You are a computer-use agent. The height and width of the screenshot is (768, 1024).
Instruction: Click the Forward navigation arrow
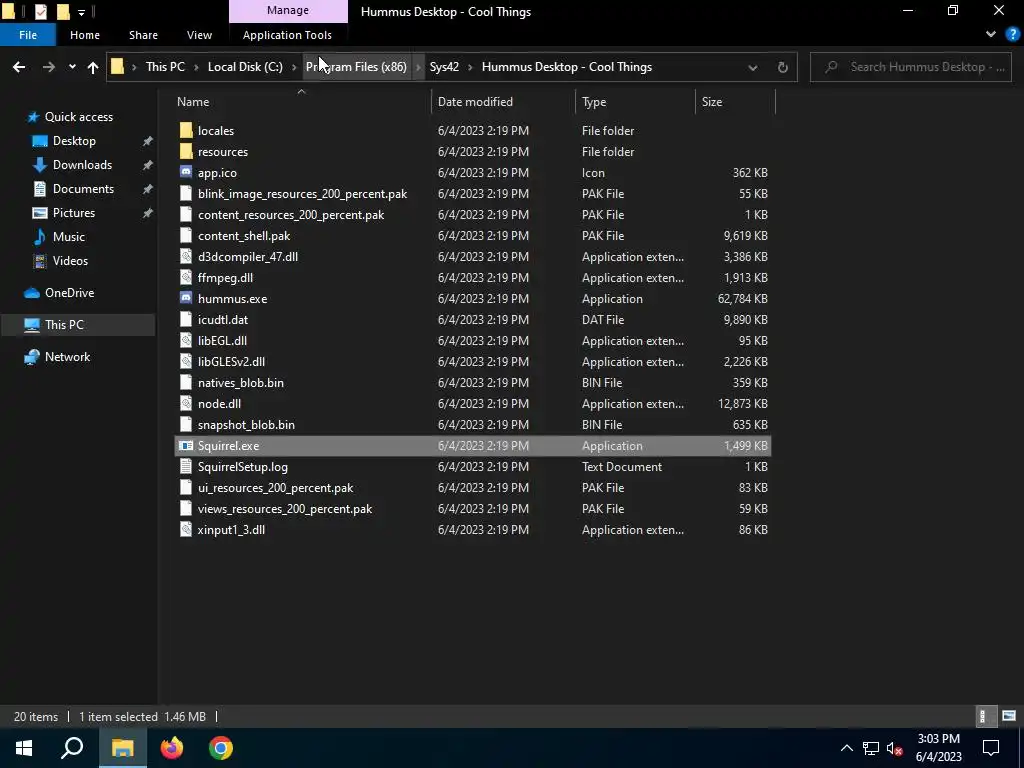click(49, 67)
